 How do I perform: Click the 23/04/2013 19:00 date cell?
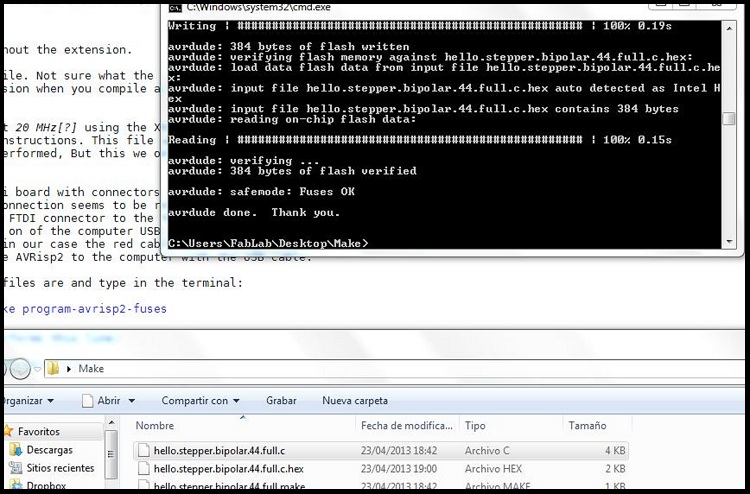point(399,469)
